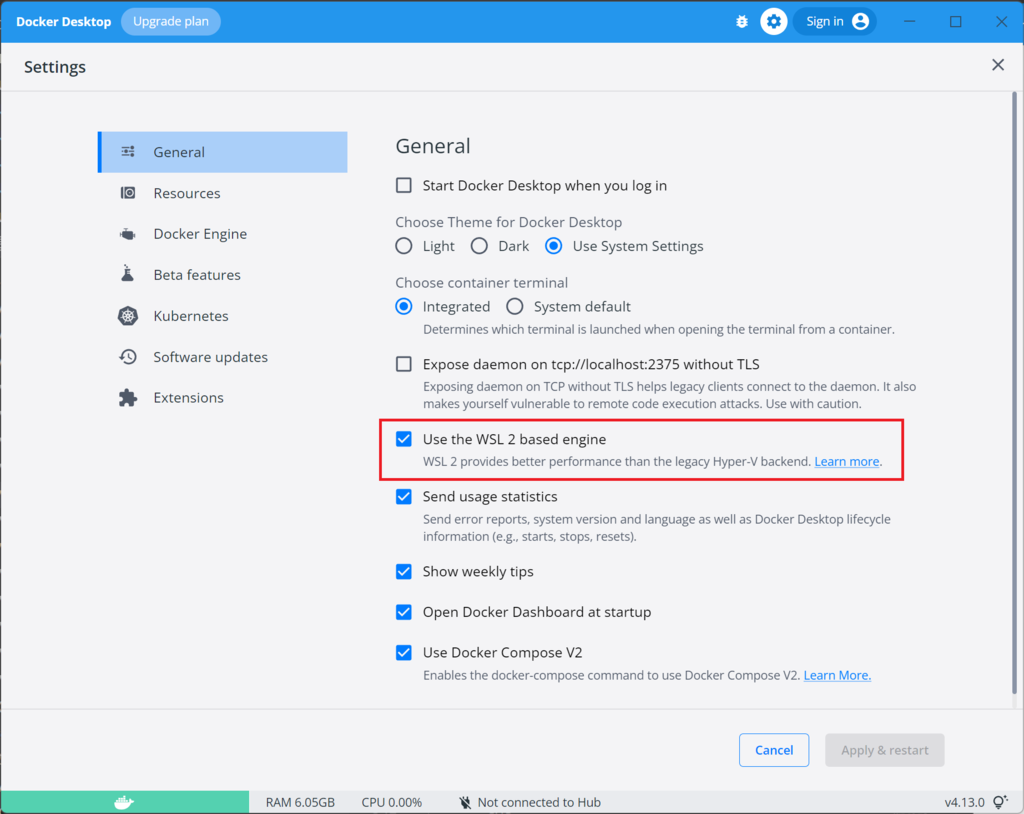This screenshot has width=1024, height=814.
Task: Click the General sliders icon in sidebar
Action: coord(128,152)
